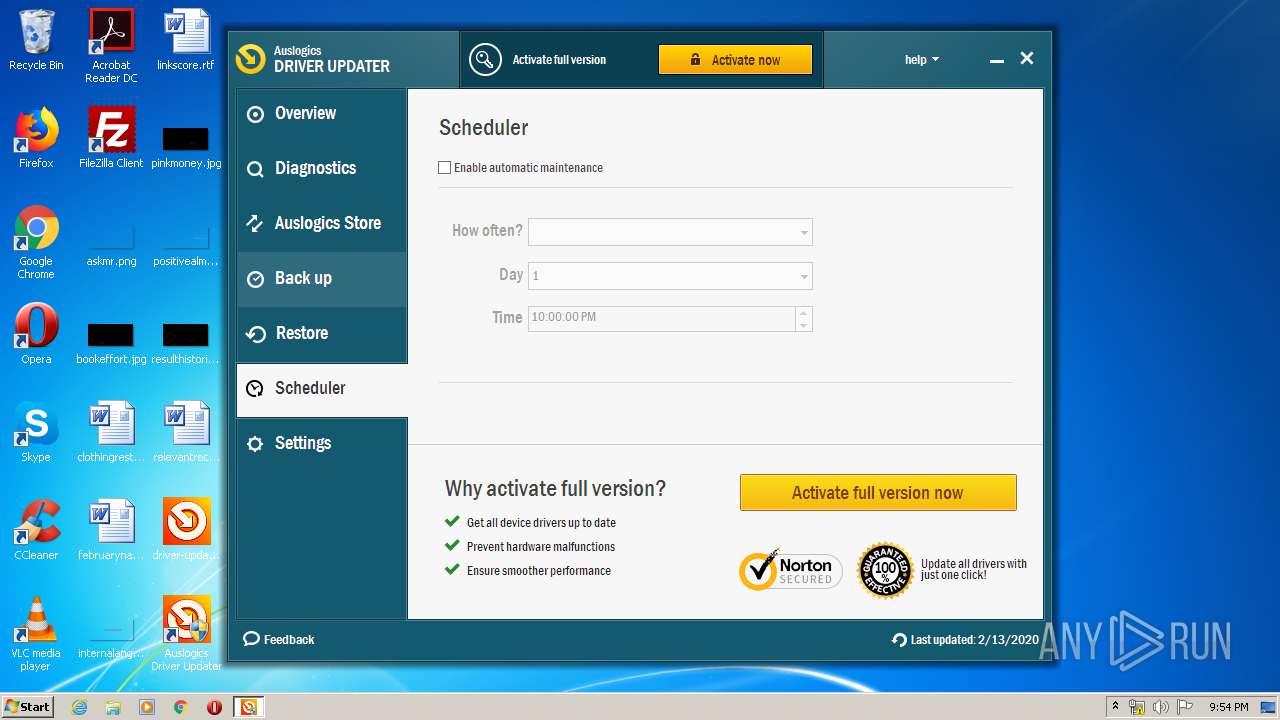Select VLC media player desktop icon
The image size is (1280, 720).
36,634
